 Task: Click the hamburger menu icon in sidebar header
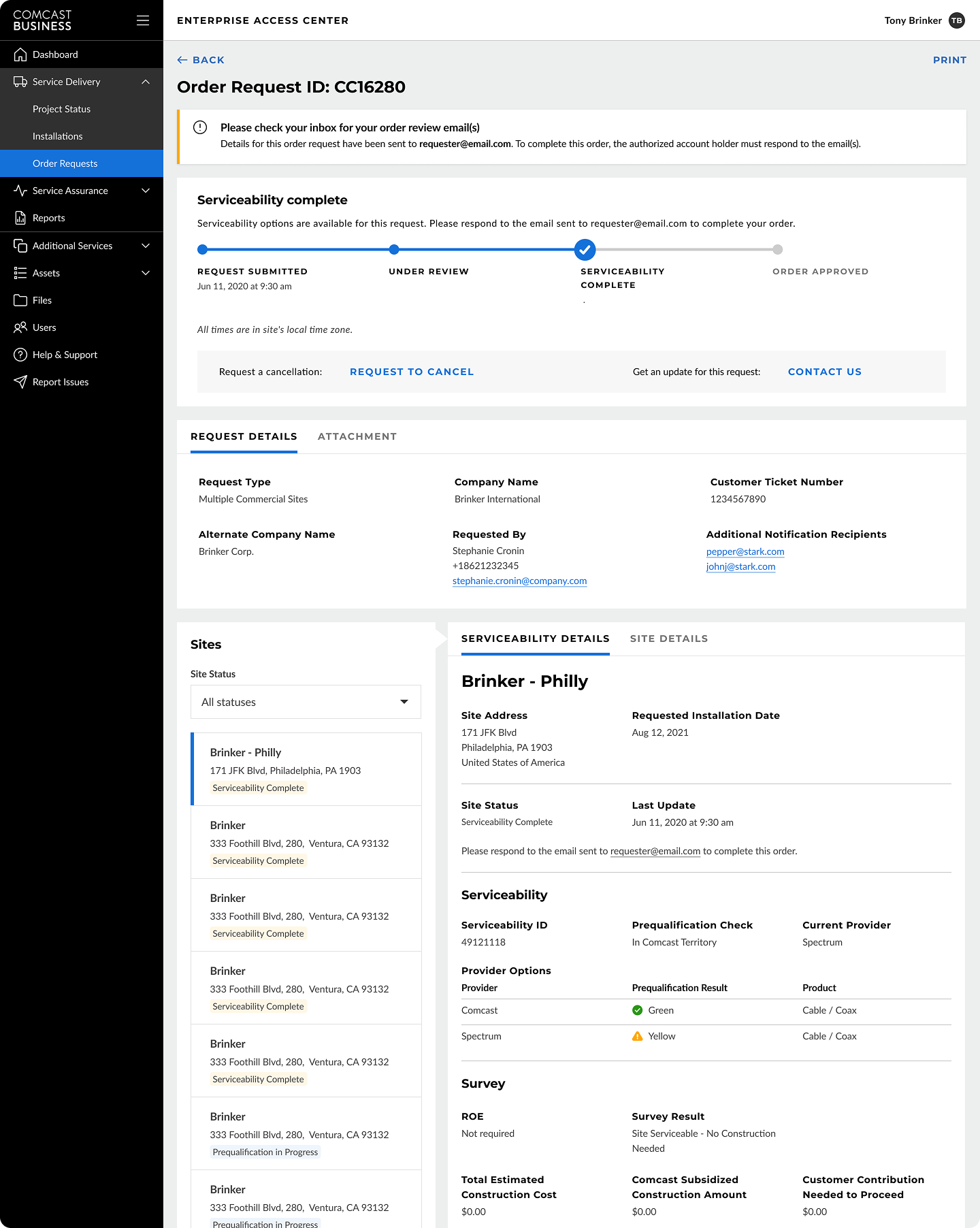(143, 20)
